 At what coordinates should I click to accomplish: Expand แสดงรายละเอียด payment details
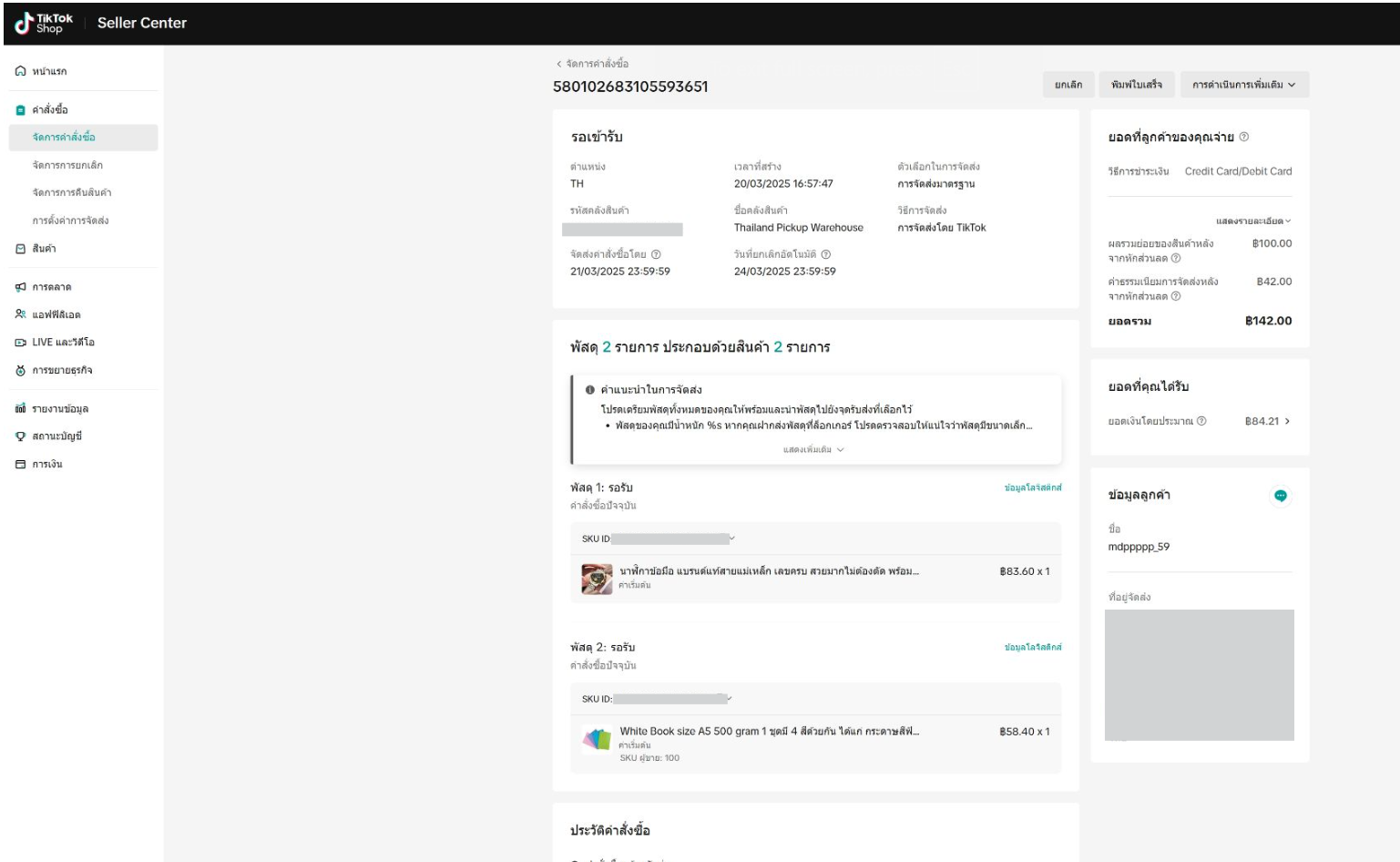pos(1253,221)
